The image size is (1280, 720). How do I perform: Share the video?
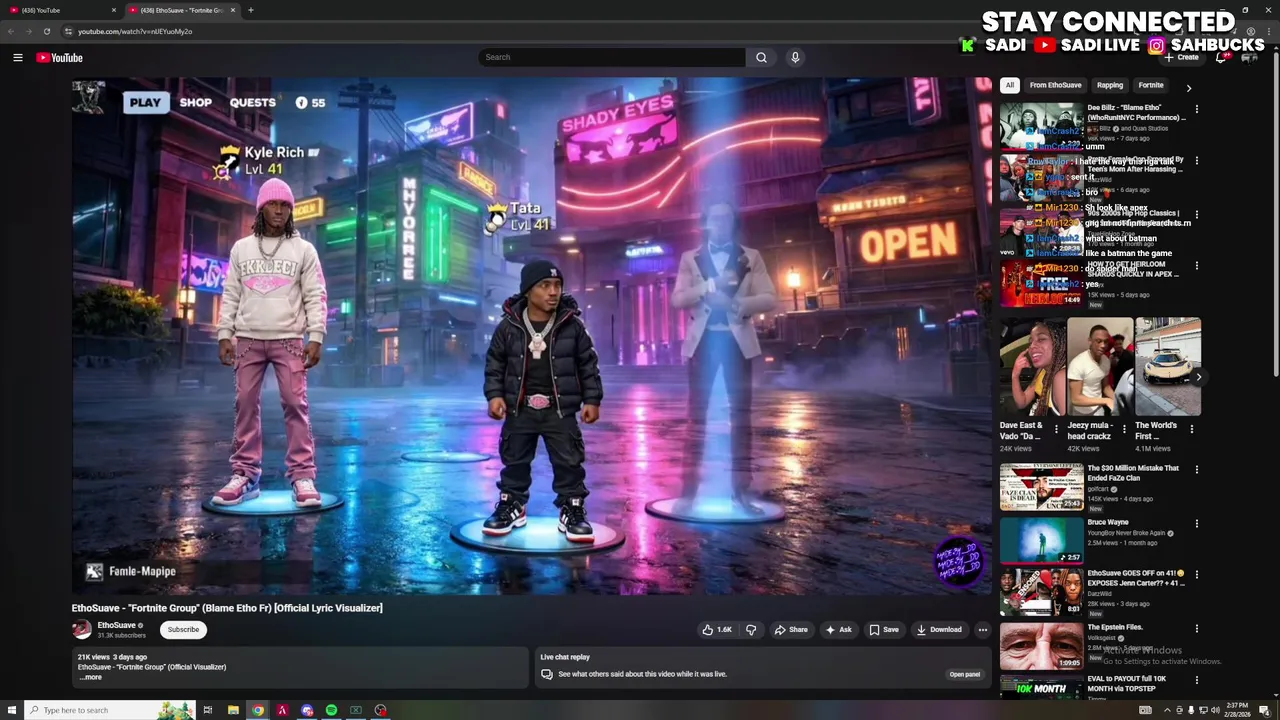pos(791,630)
